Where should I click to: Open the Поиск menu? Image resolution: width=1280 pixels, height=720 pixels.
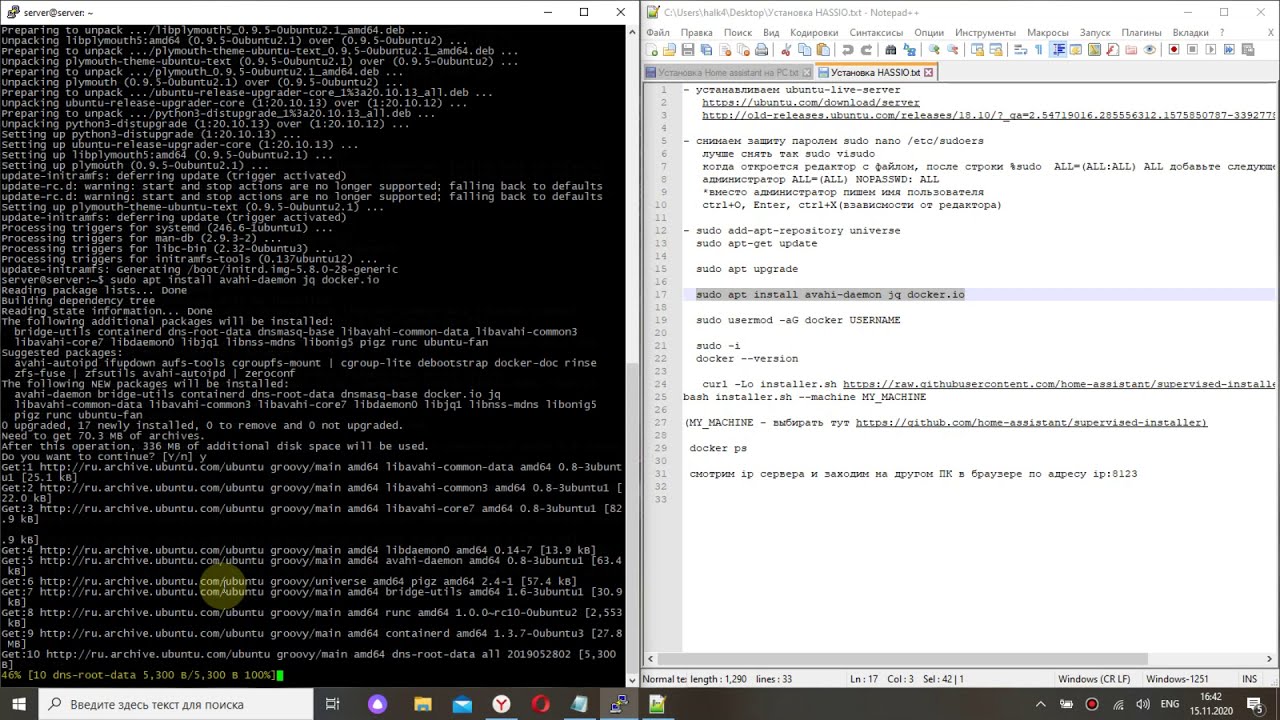738,33
